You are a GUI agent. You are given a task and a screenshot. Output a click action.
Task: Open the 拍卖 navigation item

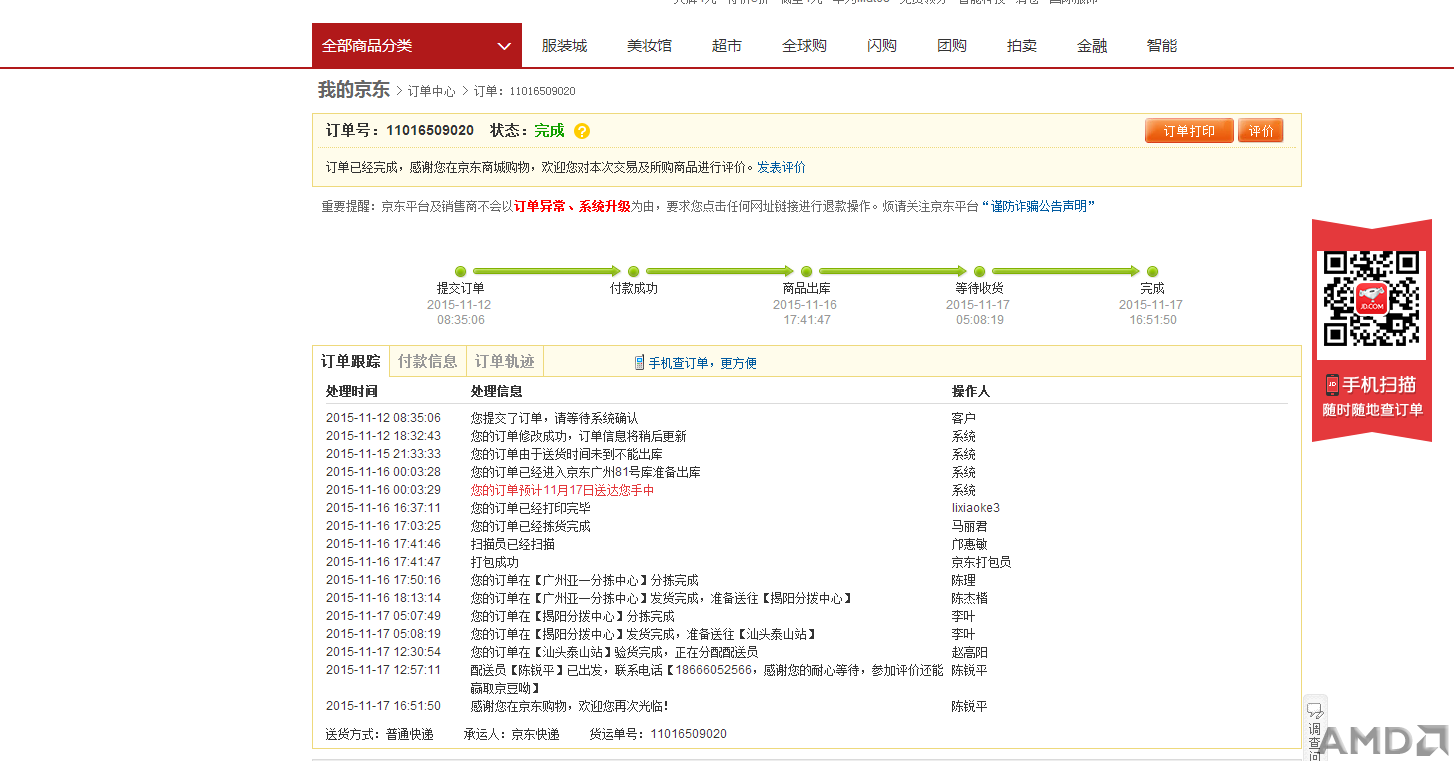point(1022,45)
